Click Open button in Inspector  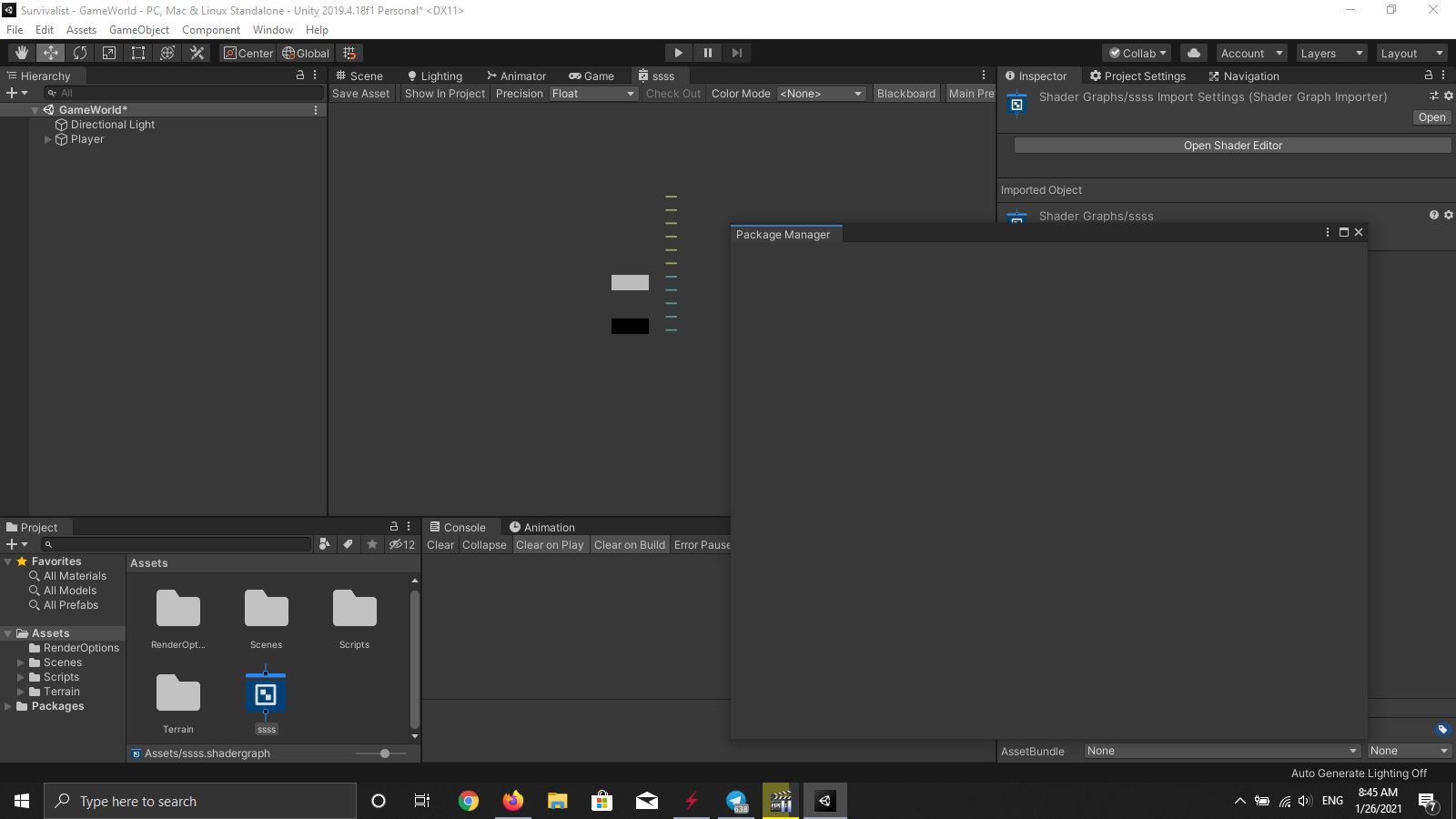1431,117
